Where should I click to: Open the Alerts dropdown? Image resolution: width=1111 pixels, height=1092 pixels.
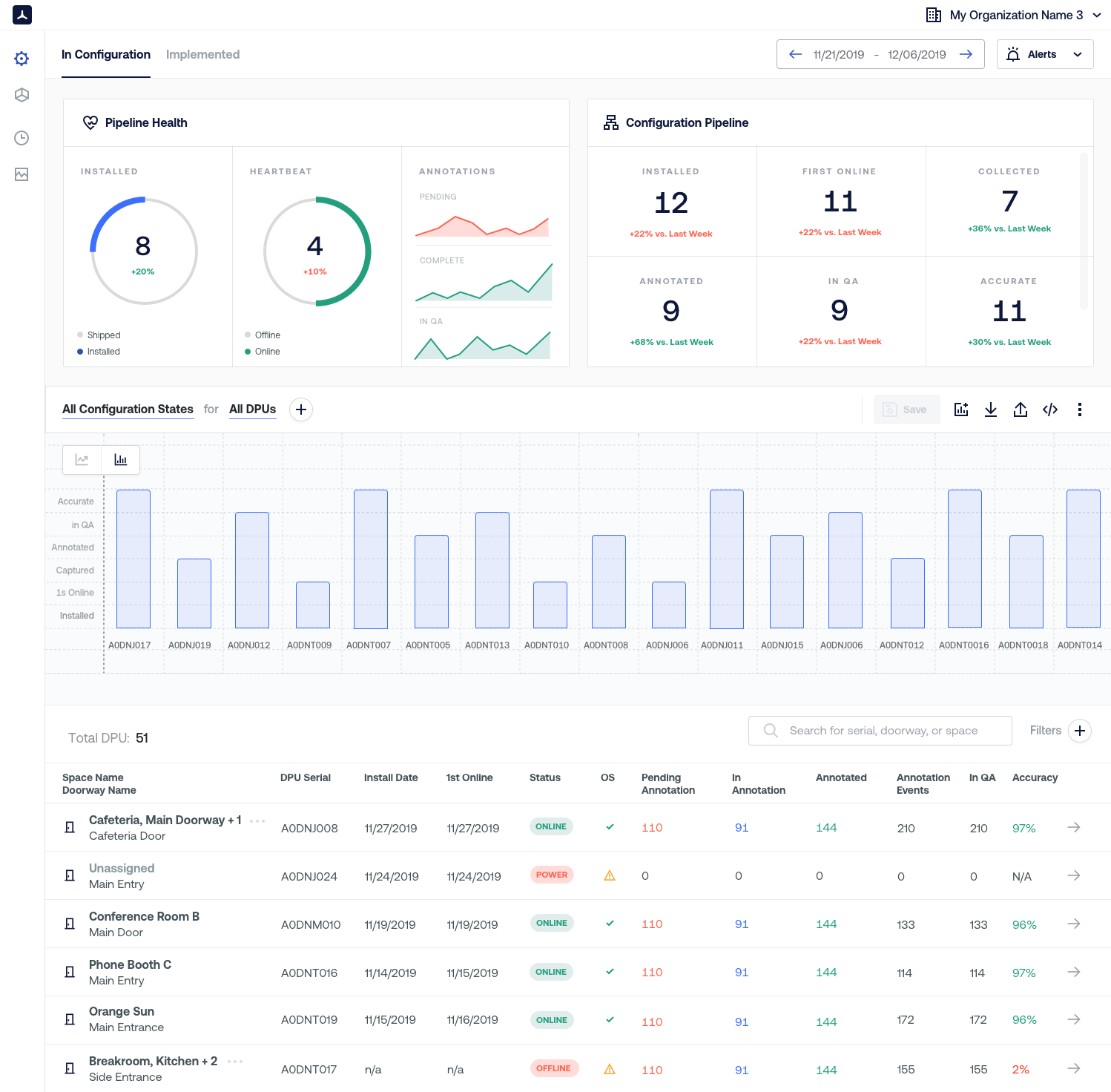1044,54
